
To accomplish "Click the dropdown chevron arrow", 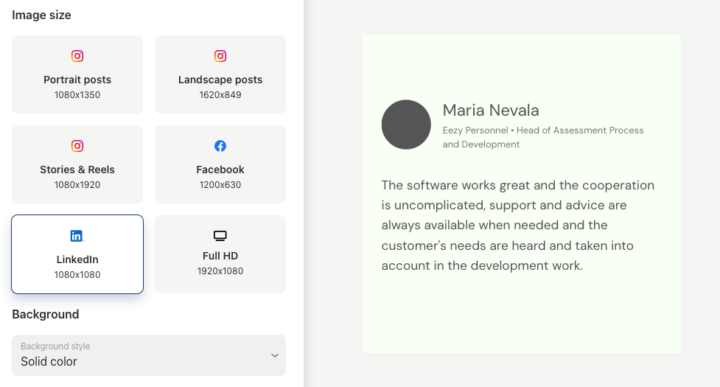I will [275, 355].
